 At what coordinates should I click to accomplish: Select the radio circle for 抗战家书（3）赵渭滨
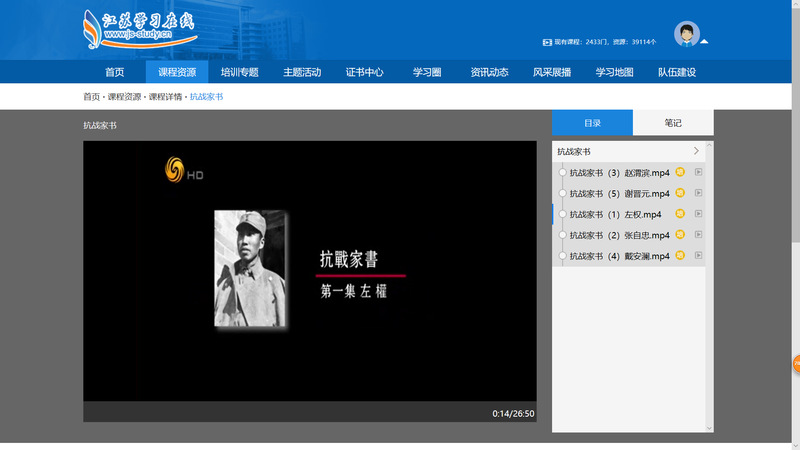pyautogui.click(x=563, y=173)
